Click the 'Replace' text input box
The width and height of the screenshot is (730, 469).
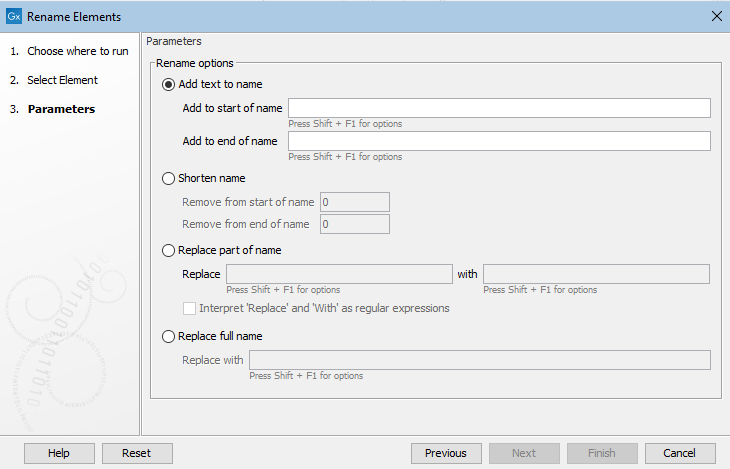[339, 274]
